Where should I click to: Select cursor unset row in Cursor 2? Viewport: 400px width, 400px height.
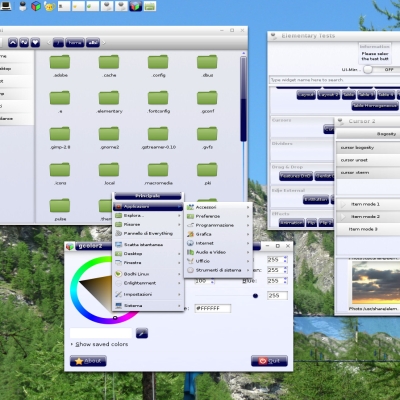tap(368, 160)
